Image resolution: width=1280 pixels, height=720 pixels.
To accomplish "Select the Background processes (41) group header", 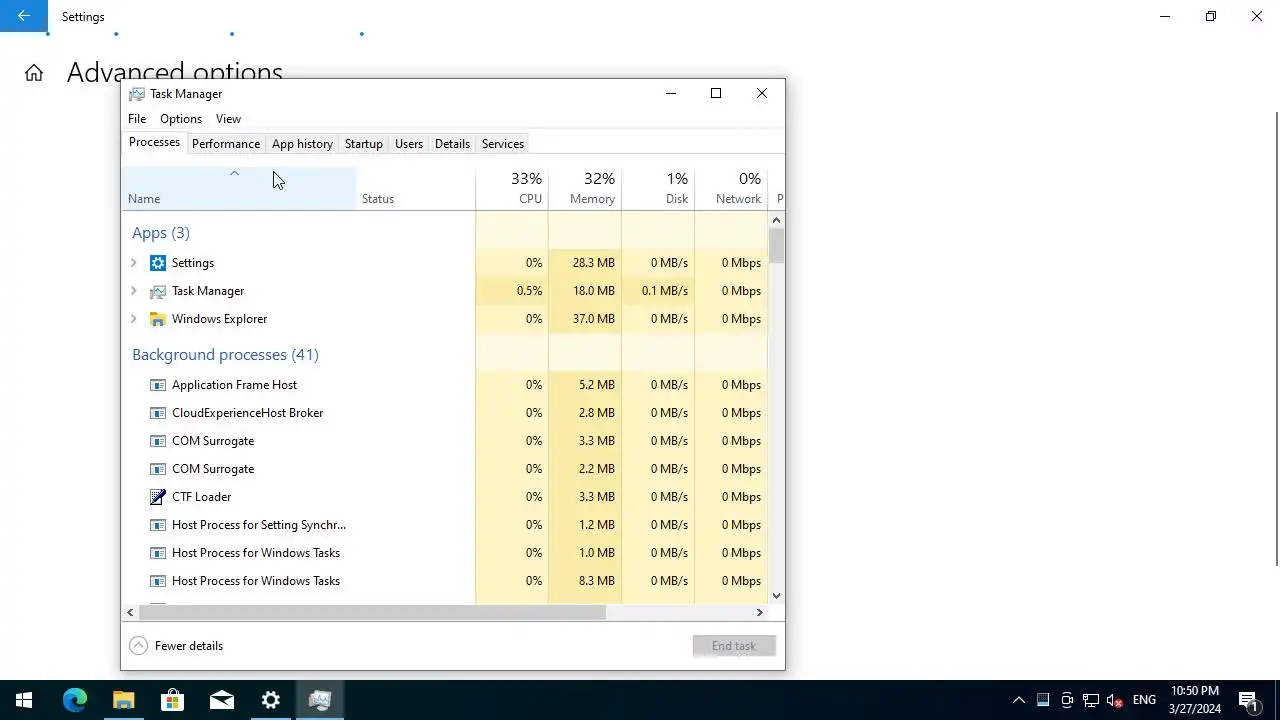I will click(x=225, y=355).
